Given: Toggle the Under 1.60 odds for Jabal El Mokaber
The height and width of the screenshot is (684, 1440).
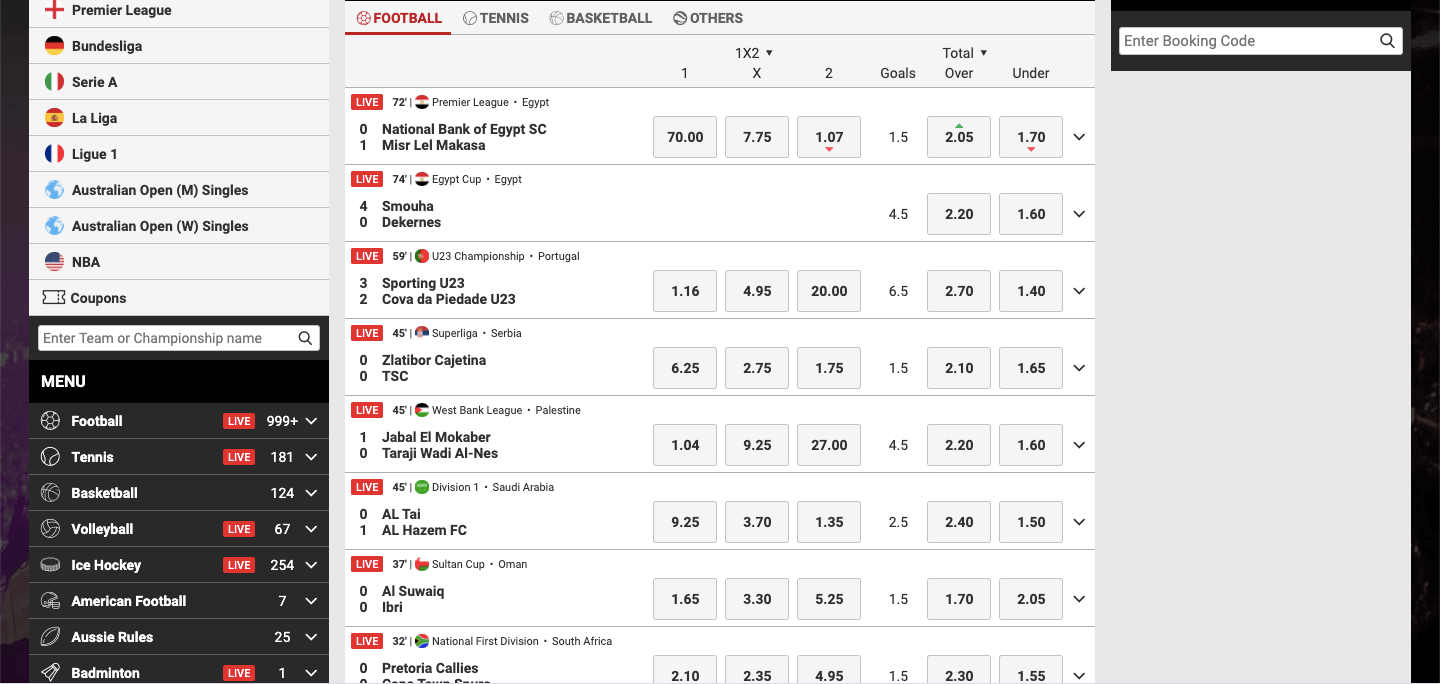Looking at the screenshot, I should (x=1030, y=444).
